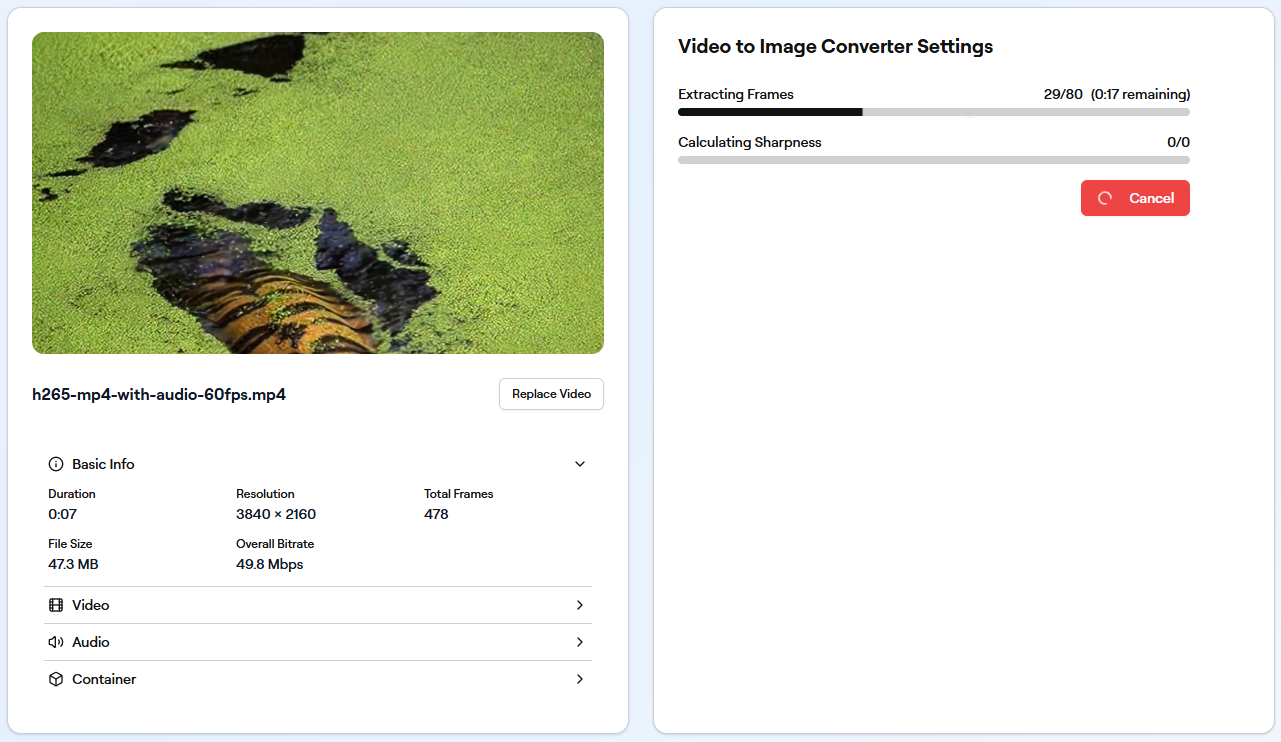Collapse Basic Info with its down chevron

(579, 464)
